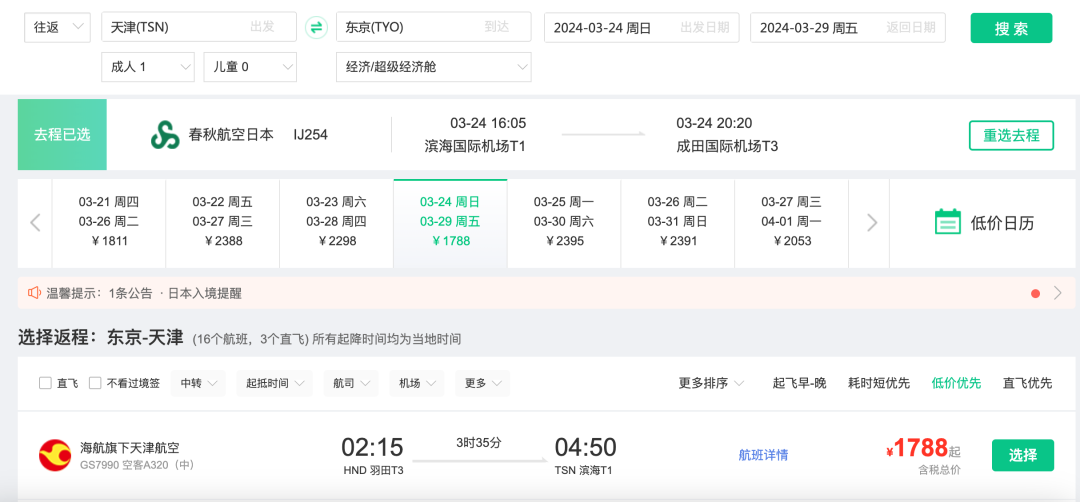Screen dimensions: 1080x502
Task: Open the 起抵时间 filter dropdown
Action: (x=274, y=383)
